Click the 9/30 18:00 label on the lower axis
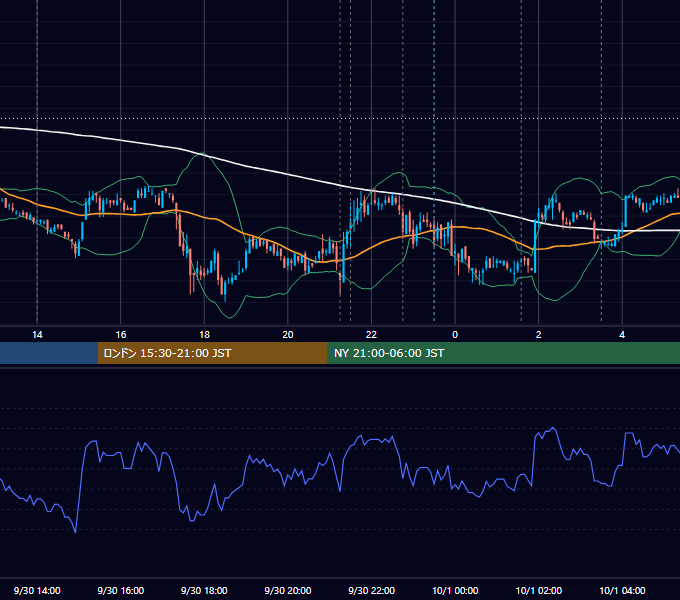Viewport: 680px width, 600px height. [x=204, y=590]
